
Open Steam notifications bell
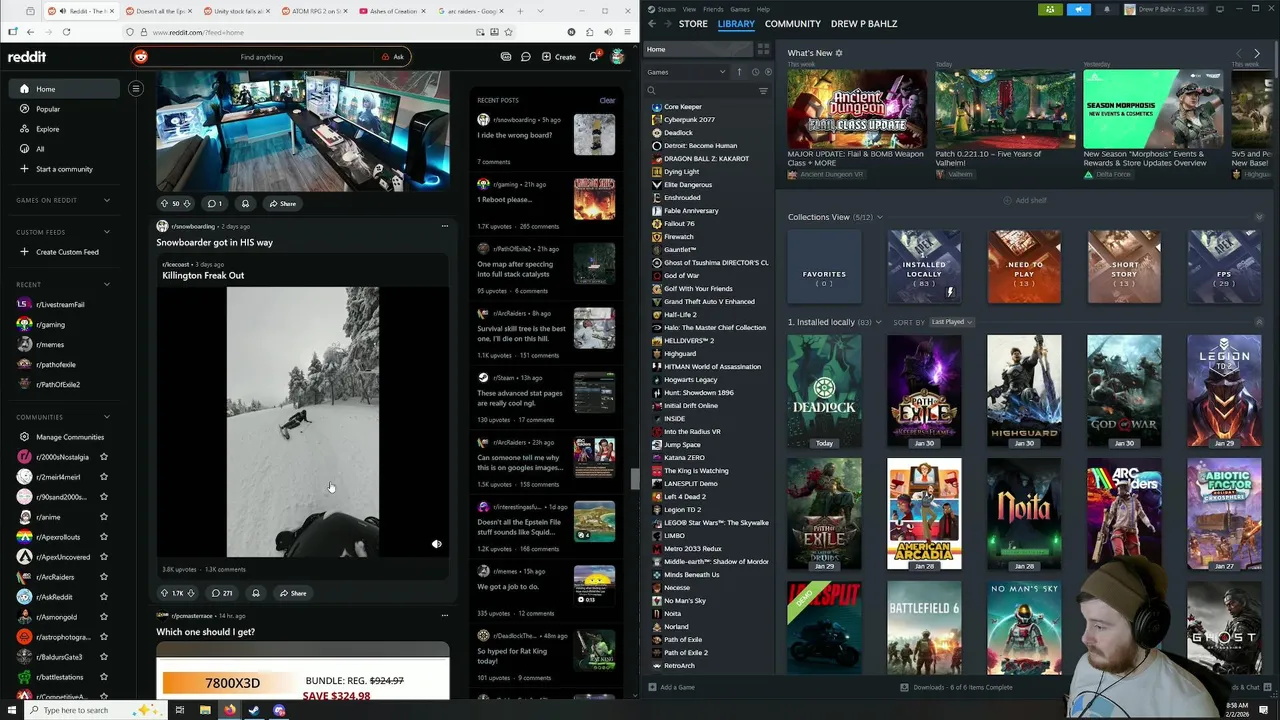1106,9
